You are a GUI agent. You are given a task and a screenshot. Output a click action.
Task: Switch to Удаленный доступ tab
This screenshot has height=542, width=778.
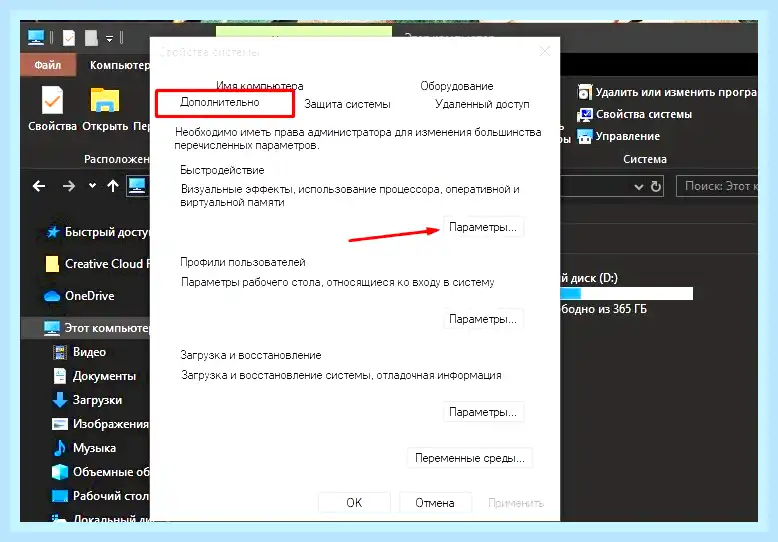tap(482, 104)
